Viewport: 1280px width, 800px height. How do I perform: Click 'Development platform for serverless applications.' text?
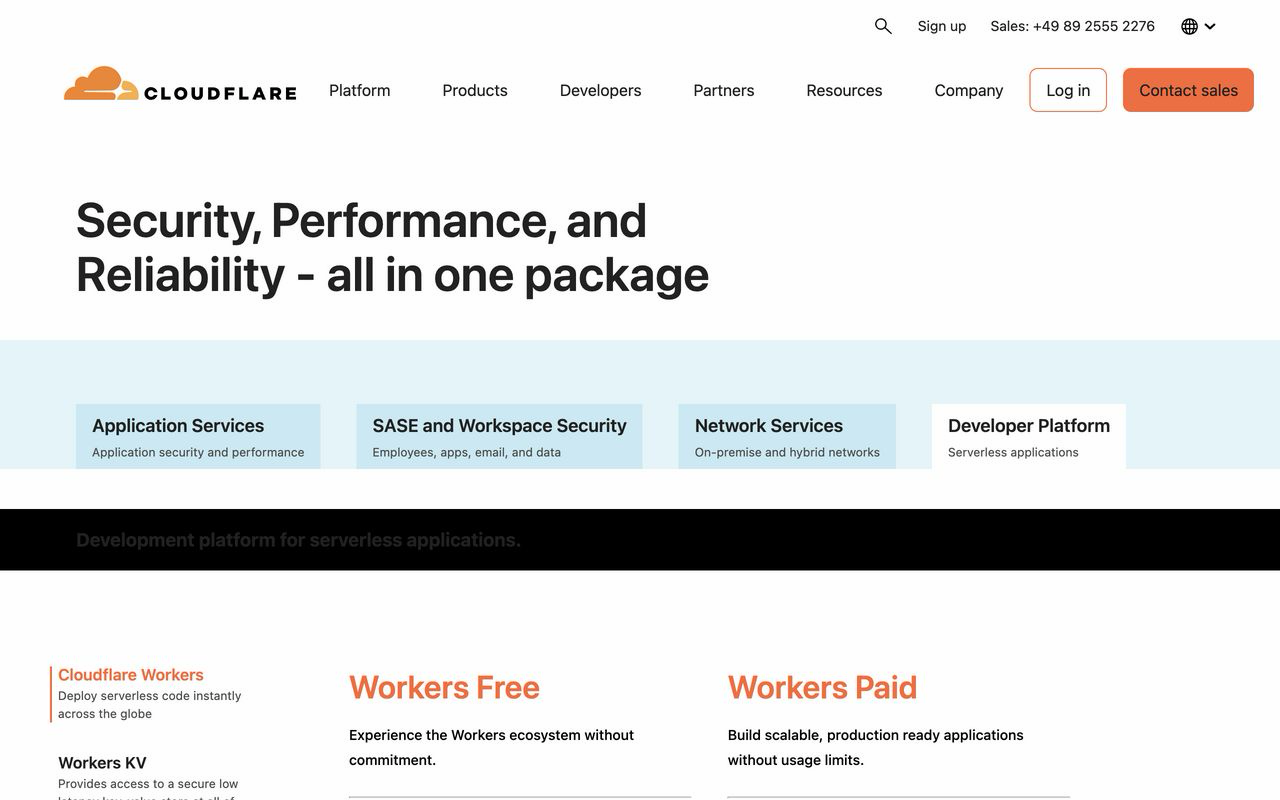coord(298,540)
